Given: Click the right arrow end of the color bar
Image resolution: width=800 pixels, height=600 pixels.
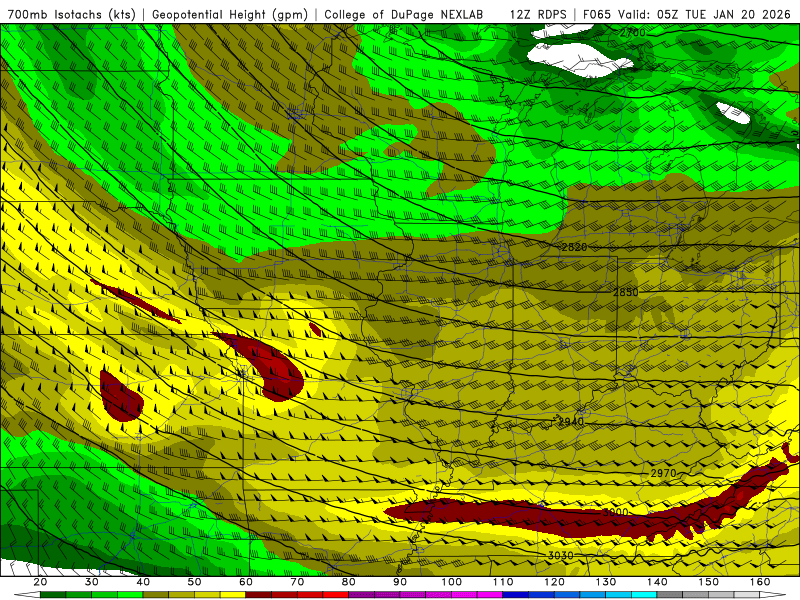Looking at the screenshot, I should [772, 594].
